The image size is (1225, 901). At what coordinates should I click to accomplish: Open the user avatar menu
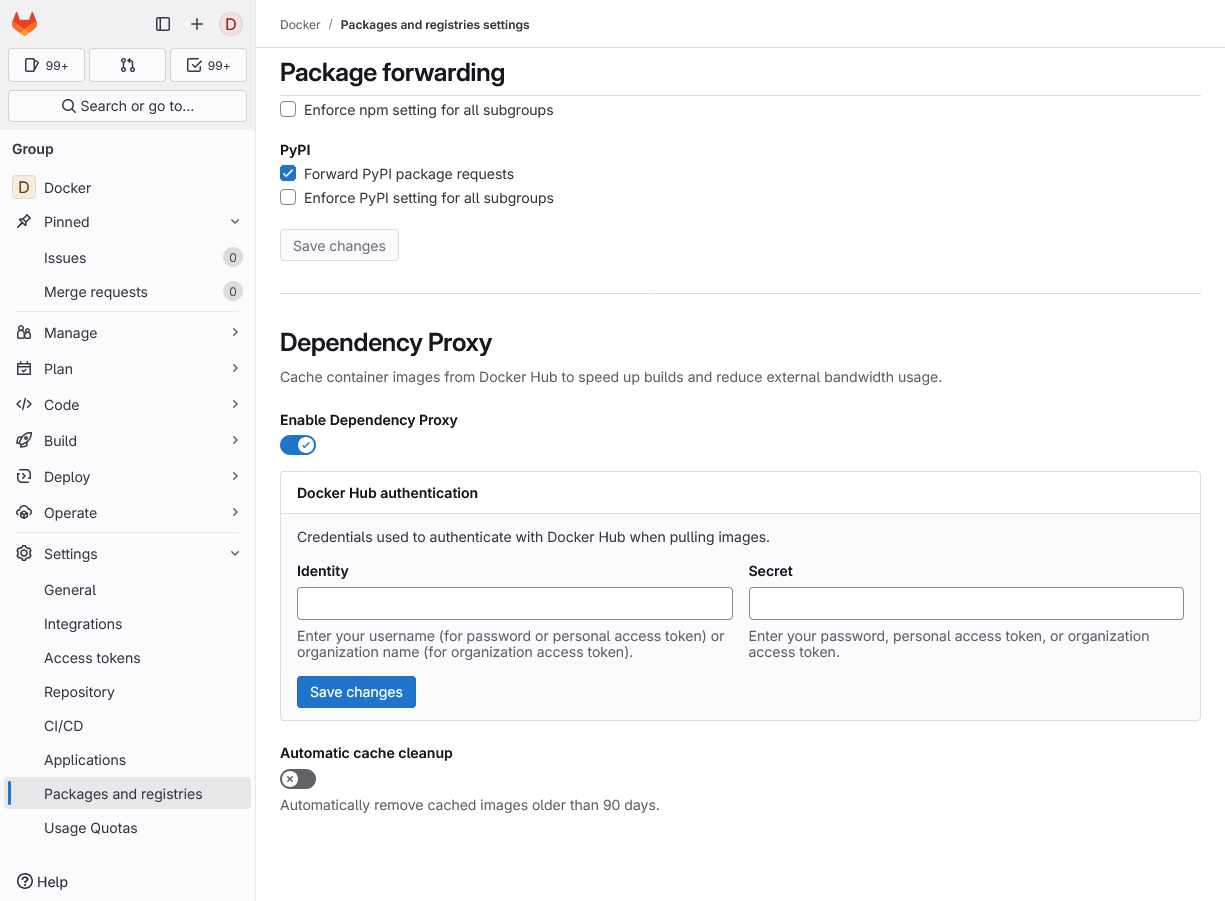[231, 24]
